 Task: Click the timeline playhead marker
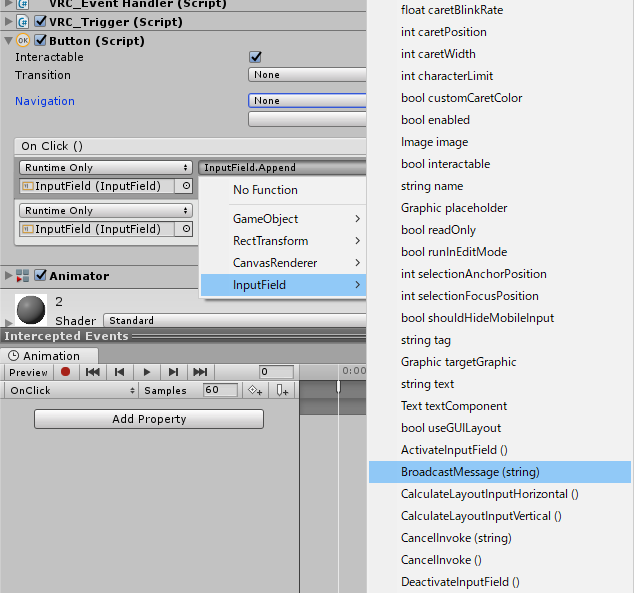pos(338,387)
